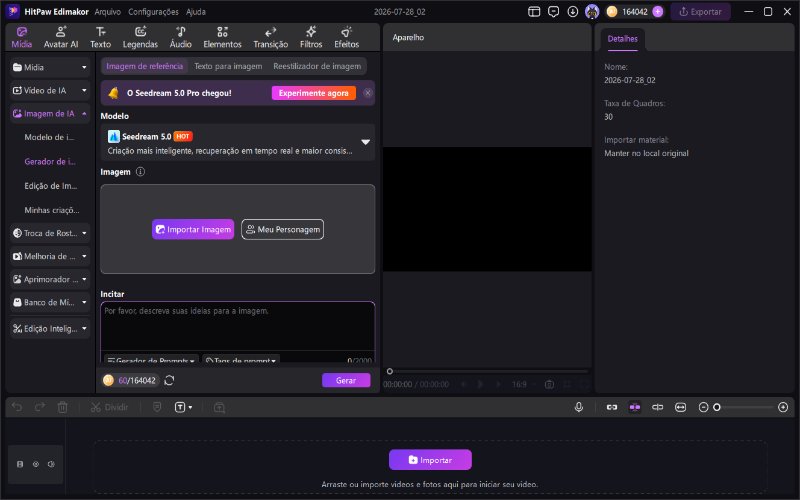Click the fit timeline width icon
800x500 pixels.
tap(680, 407)
